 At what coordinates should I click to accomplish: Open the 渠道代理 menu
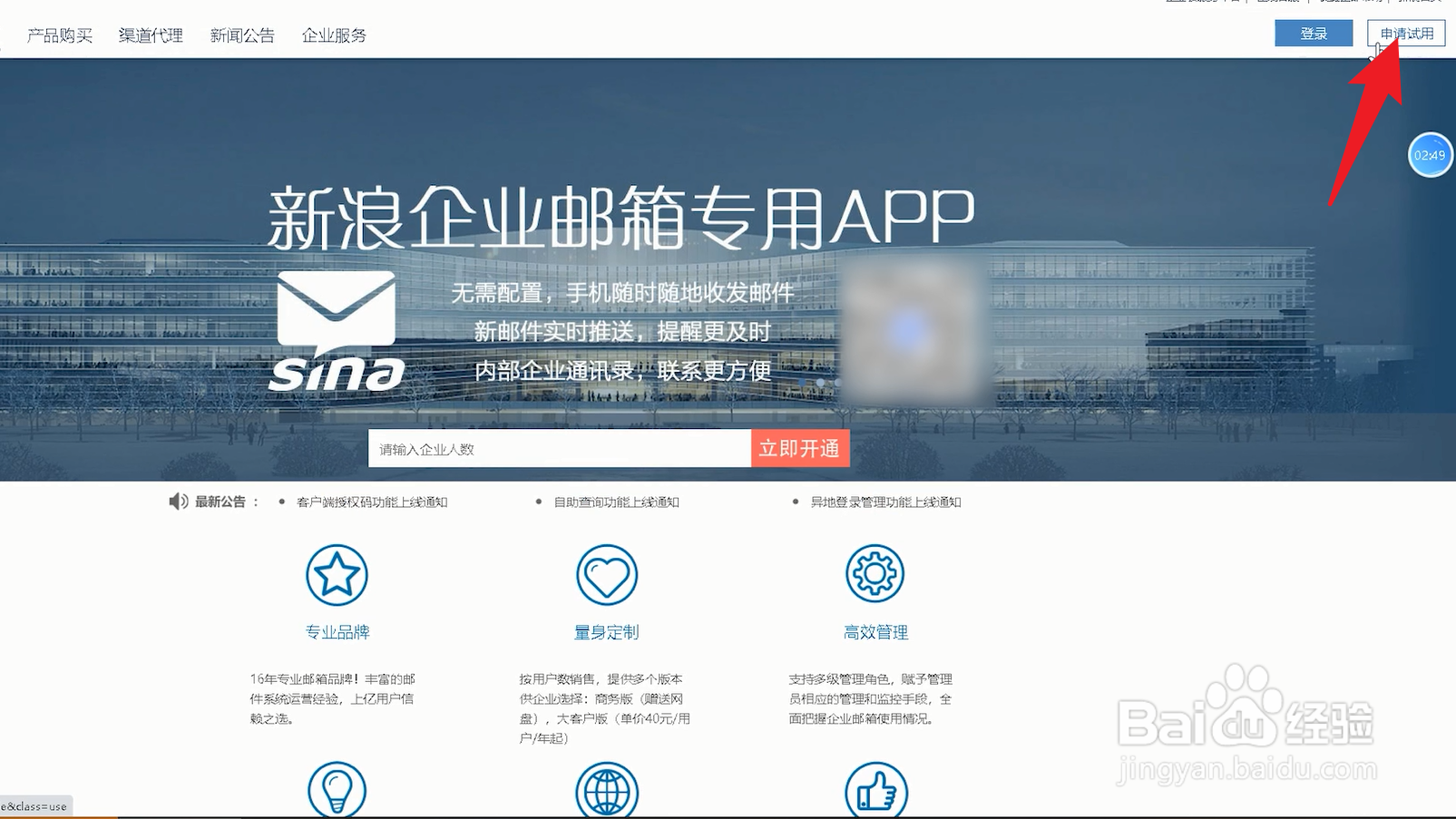click(x=151, y=35)
